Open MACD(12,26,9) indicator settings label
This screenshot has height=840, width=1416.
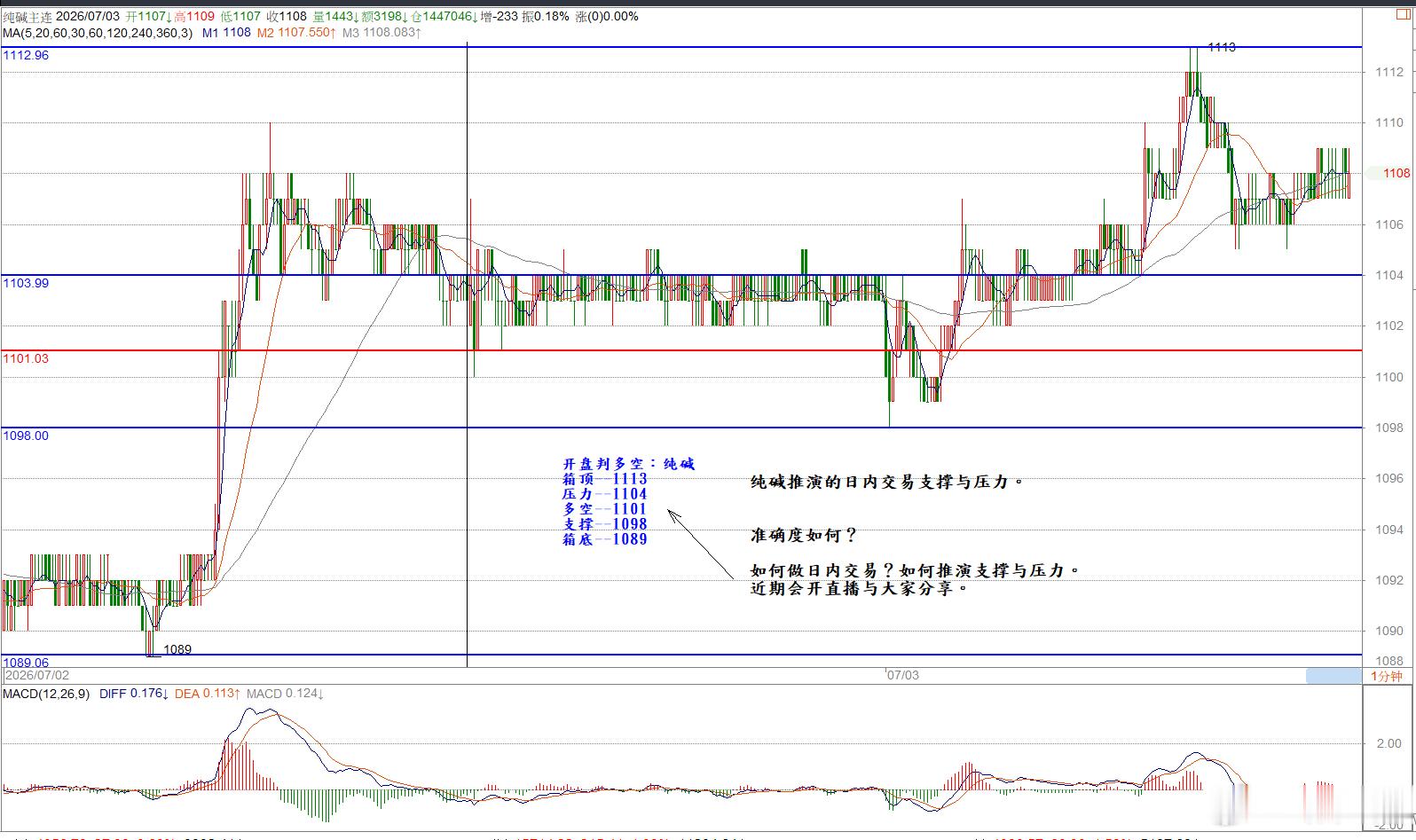[x=46, y=694]
